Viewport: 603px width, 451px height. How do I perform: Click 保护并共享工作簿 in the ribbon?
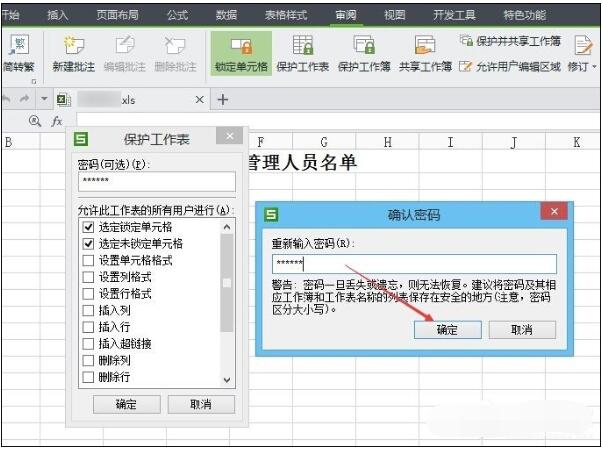[510, 41]
